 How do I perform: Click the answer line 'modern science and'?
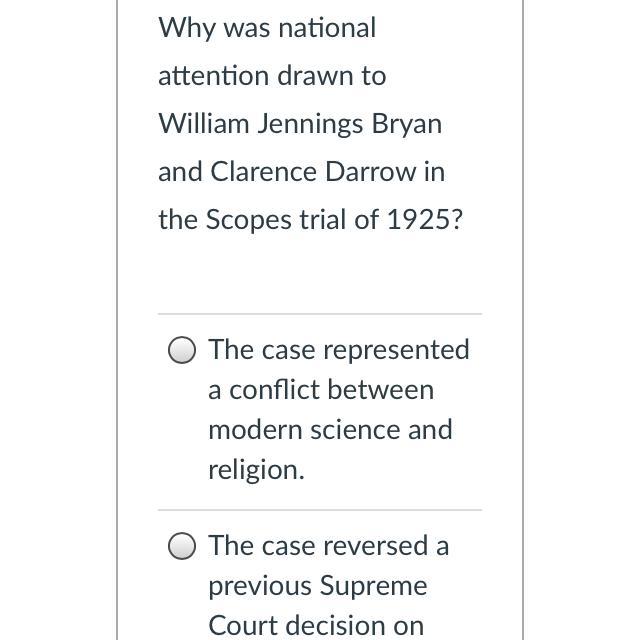330,430
